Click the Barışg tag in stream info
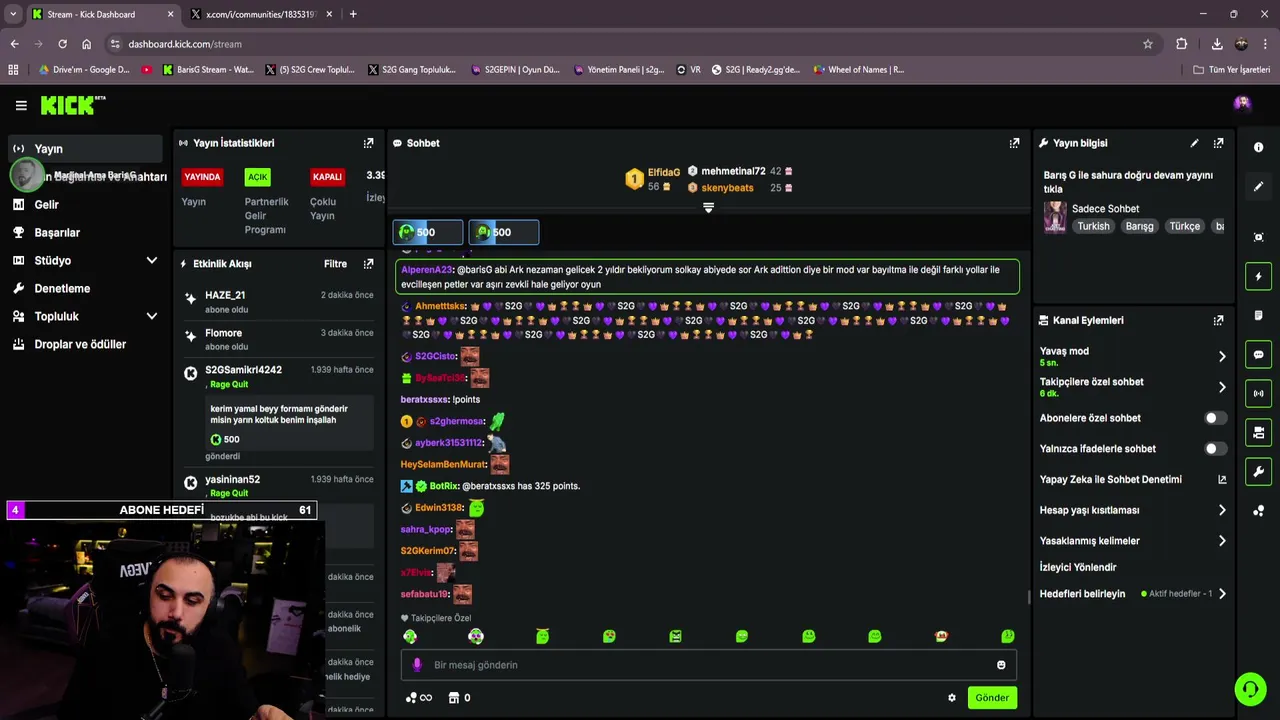 (x=1139, y=226)
